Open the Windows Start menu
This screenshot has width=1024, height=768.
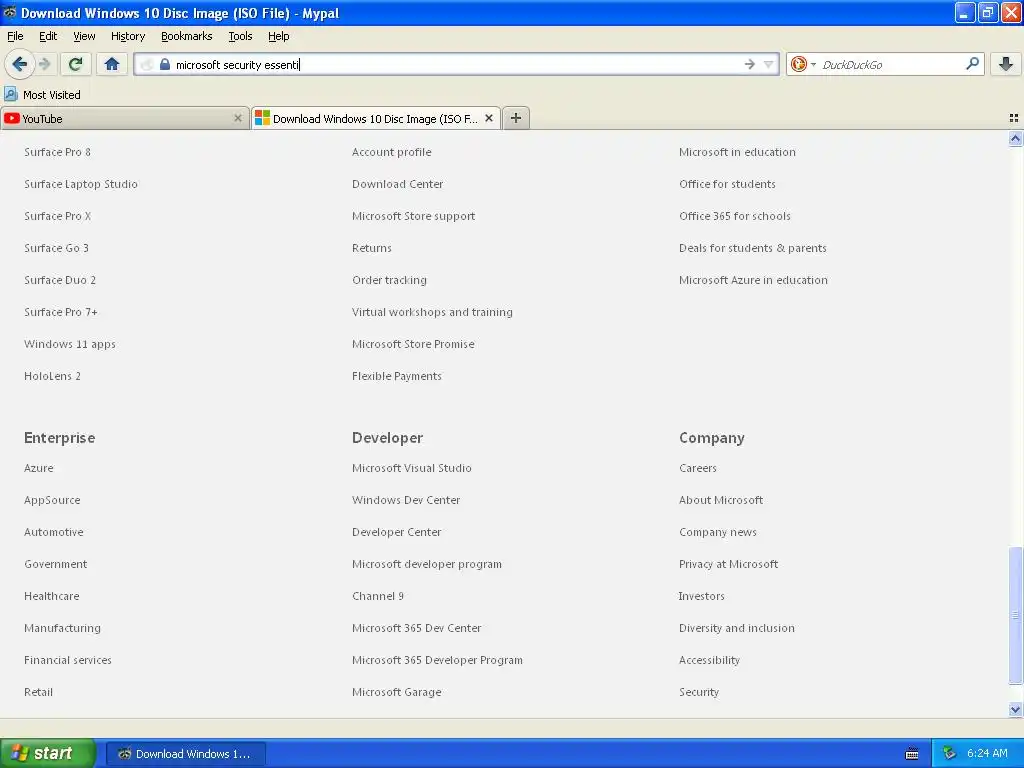(x=48, y=753)
